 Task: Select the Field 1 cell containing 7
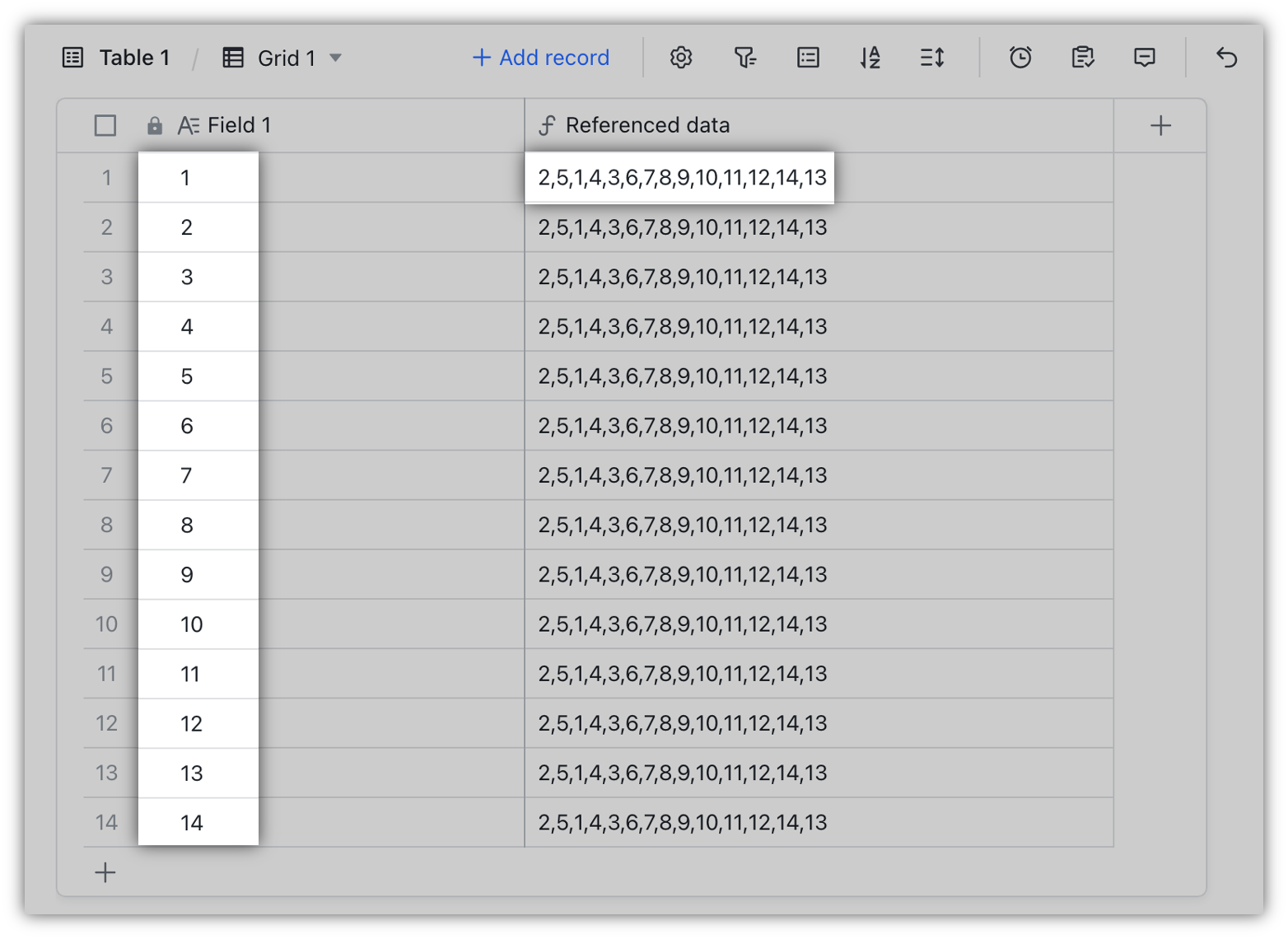198,475
